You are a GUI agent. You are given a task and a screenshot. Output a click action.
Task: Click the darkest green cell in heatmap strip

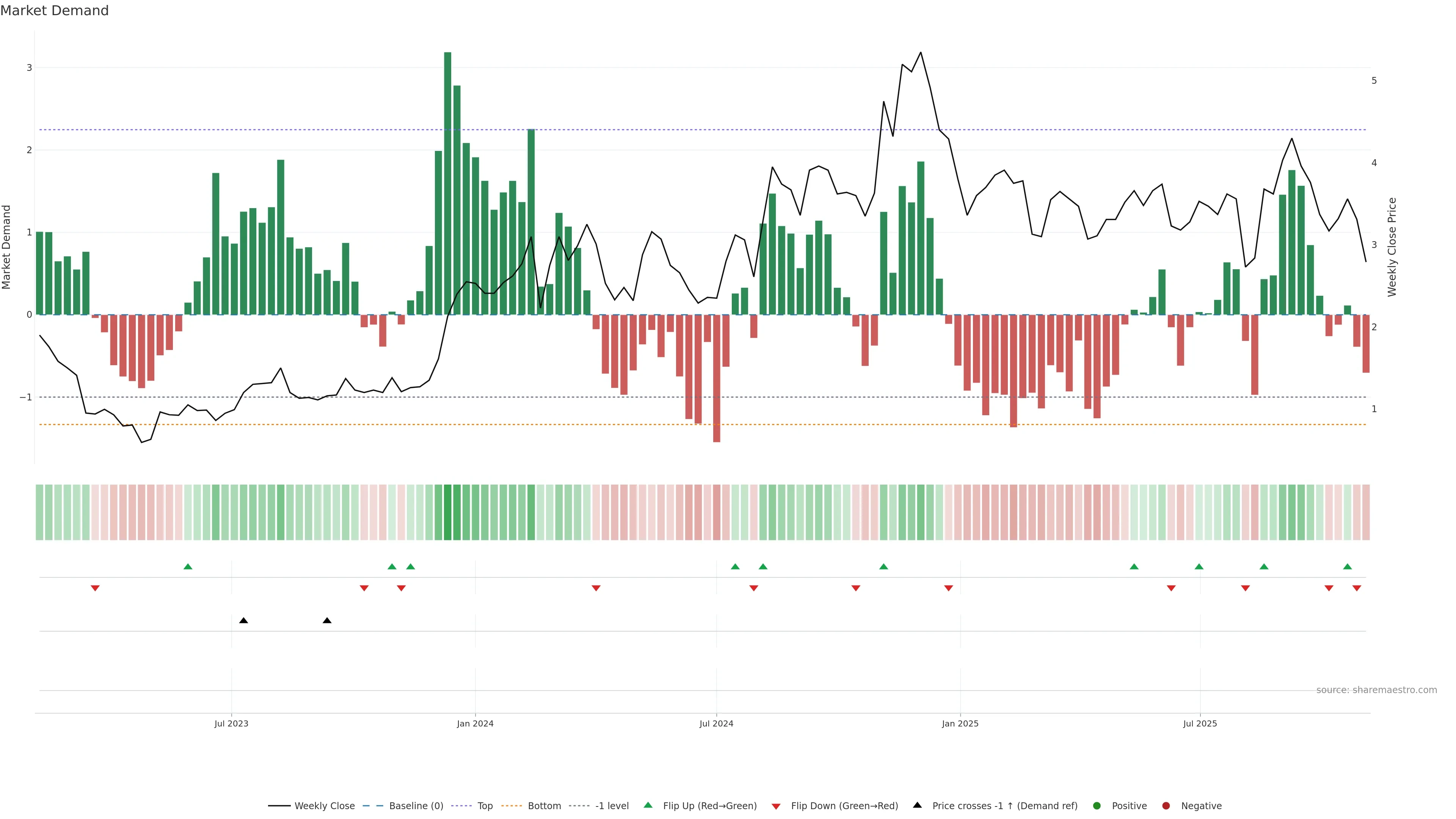pyautogui.click(x=448, y=512)
